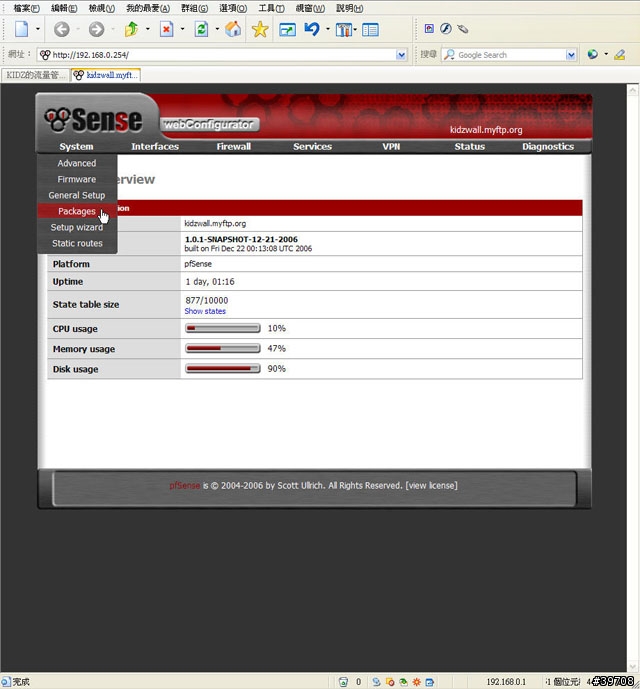
Task: Click the view license link
Action: click(431, 486)
